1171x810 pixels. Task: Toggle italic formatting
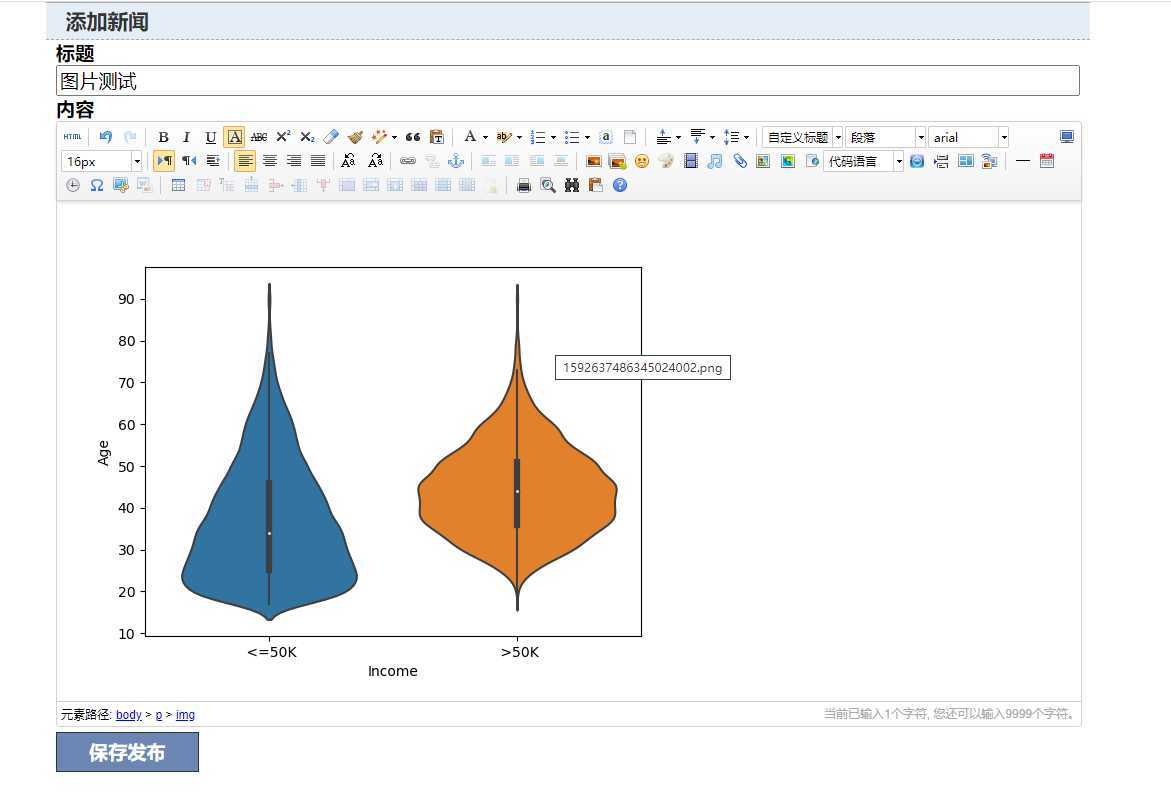click(x=187, y=137)
